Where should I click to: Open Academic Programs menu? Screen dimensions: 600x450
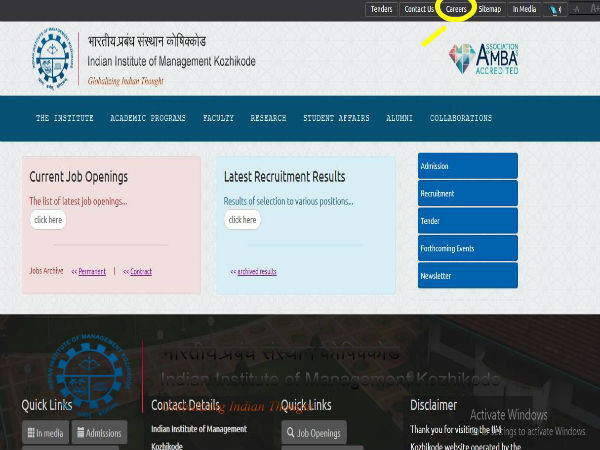click(148, 118)
